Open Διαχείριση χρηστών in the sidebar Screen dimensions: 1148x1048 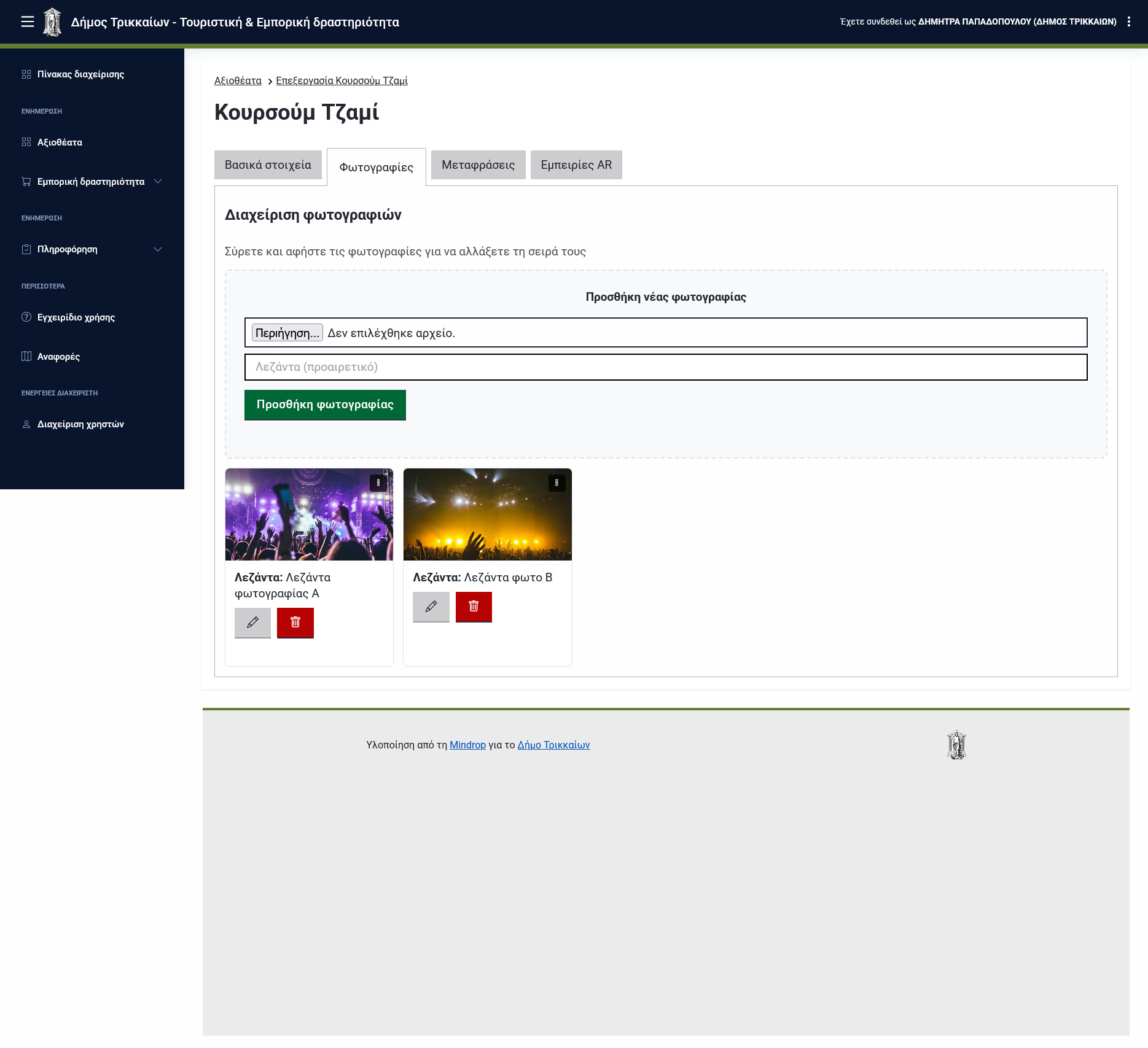(80, 424)
